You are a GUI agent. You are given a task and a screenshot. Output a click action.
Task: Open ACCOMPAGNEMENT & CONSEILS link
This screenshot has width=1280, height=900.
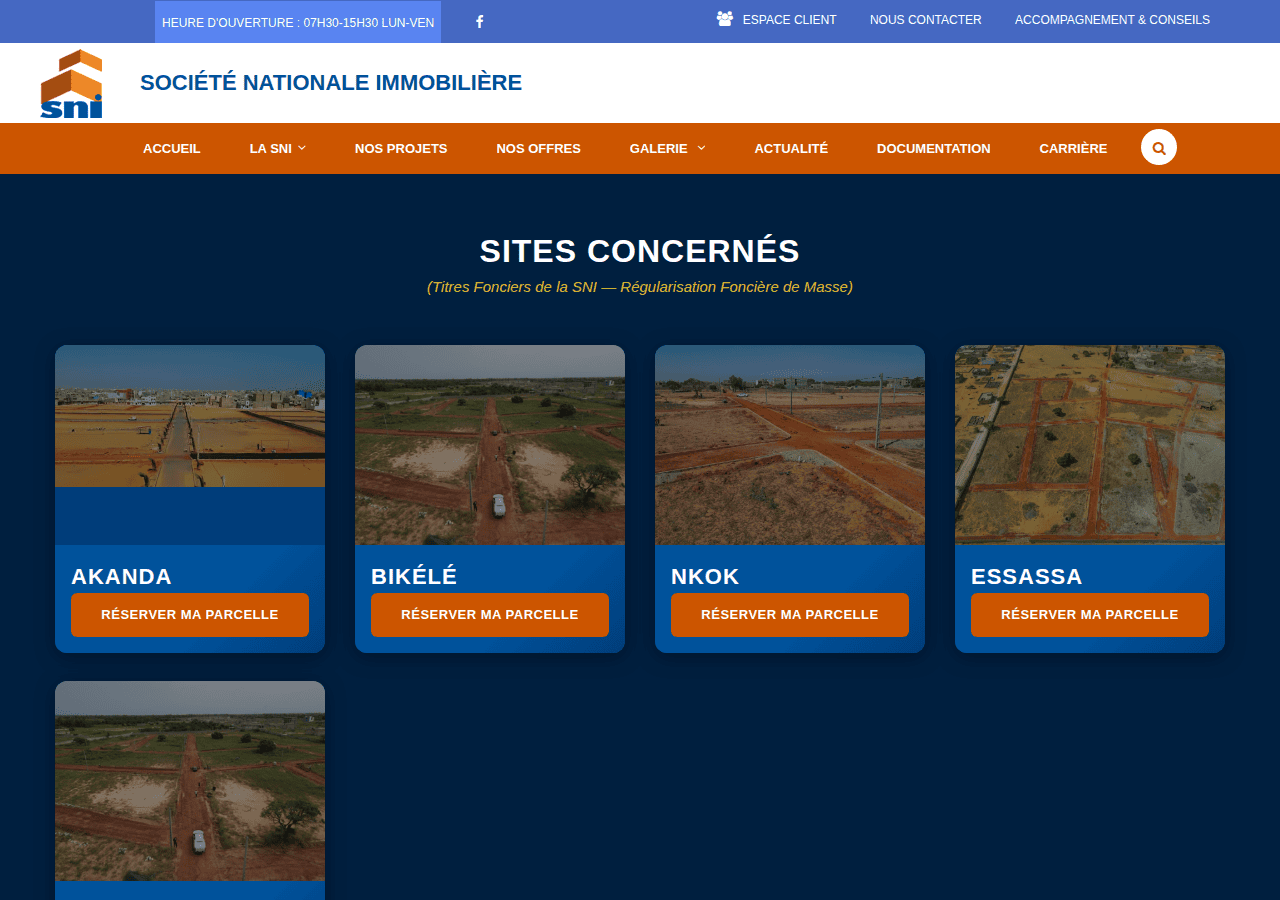pyautogui.click(x=1112, y=20)
